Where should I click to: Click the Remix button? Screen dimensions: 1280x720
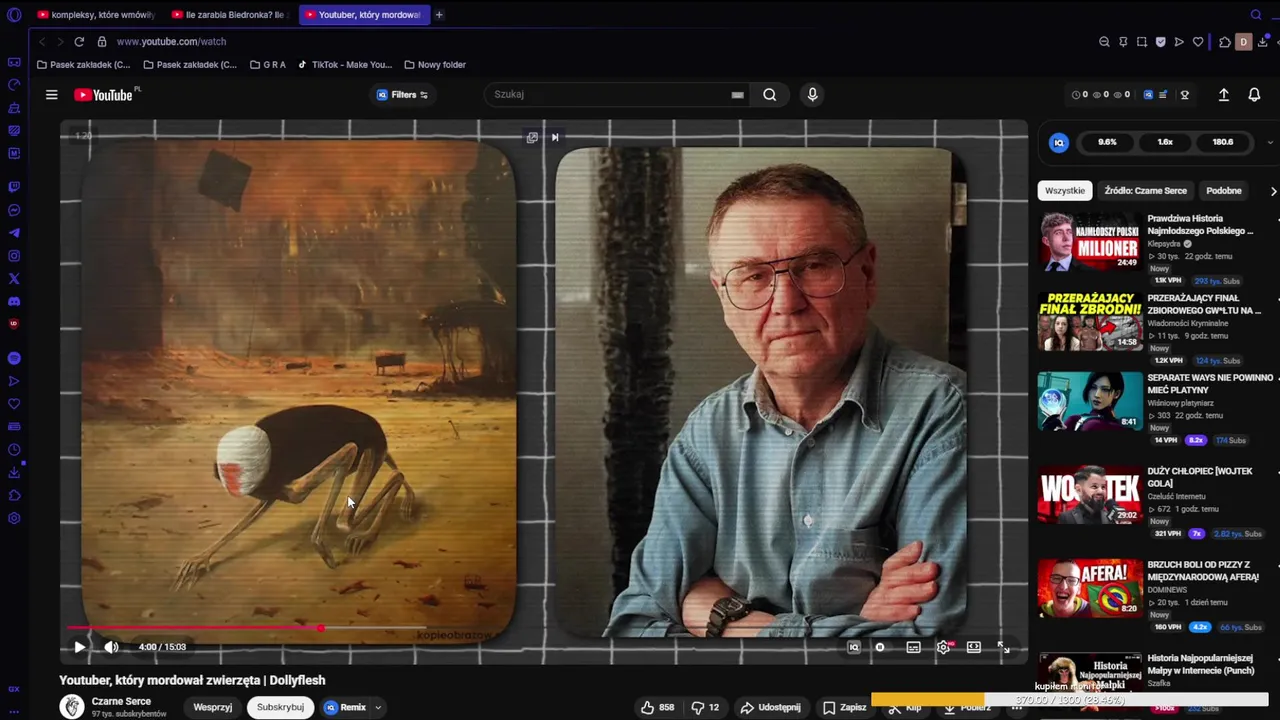(x=345, y=707)
